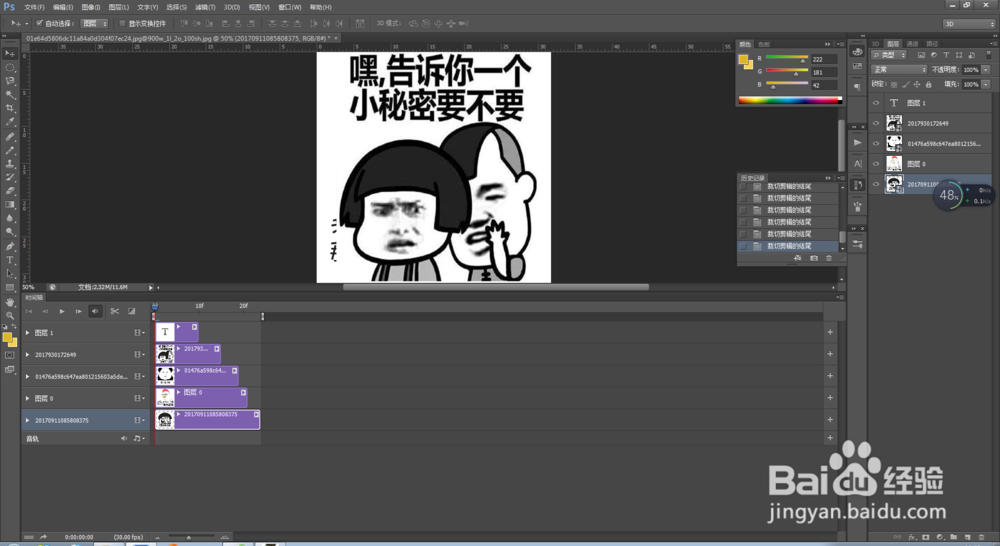Open the blend mode 正常 dropdown

click(899, 70)
